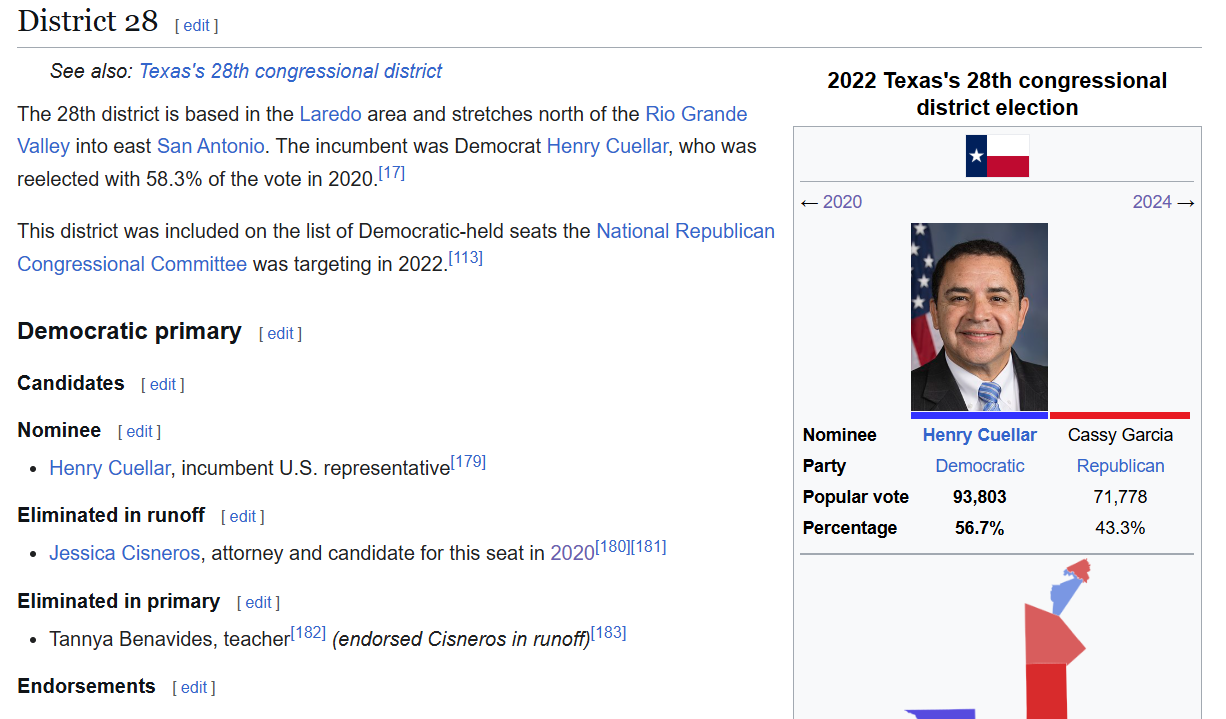Open the district results map image
The width and height of the screenshot is (1226, 719).
[997, 640]
